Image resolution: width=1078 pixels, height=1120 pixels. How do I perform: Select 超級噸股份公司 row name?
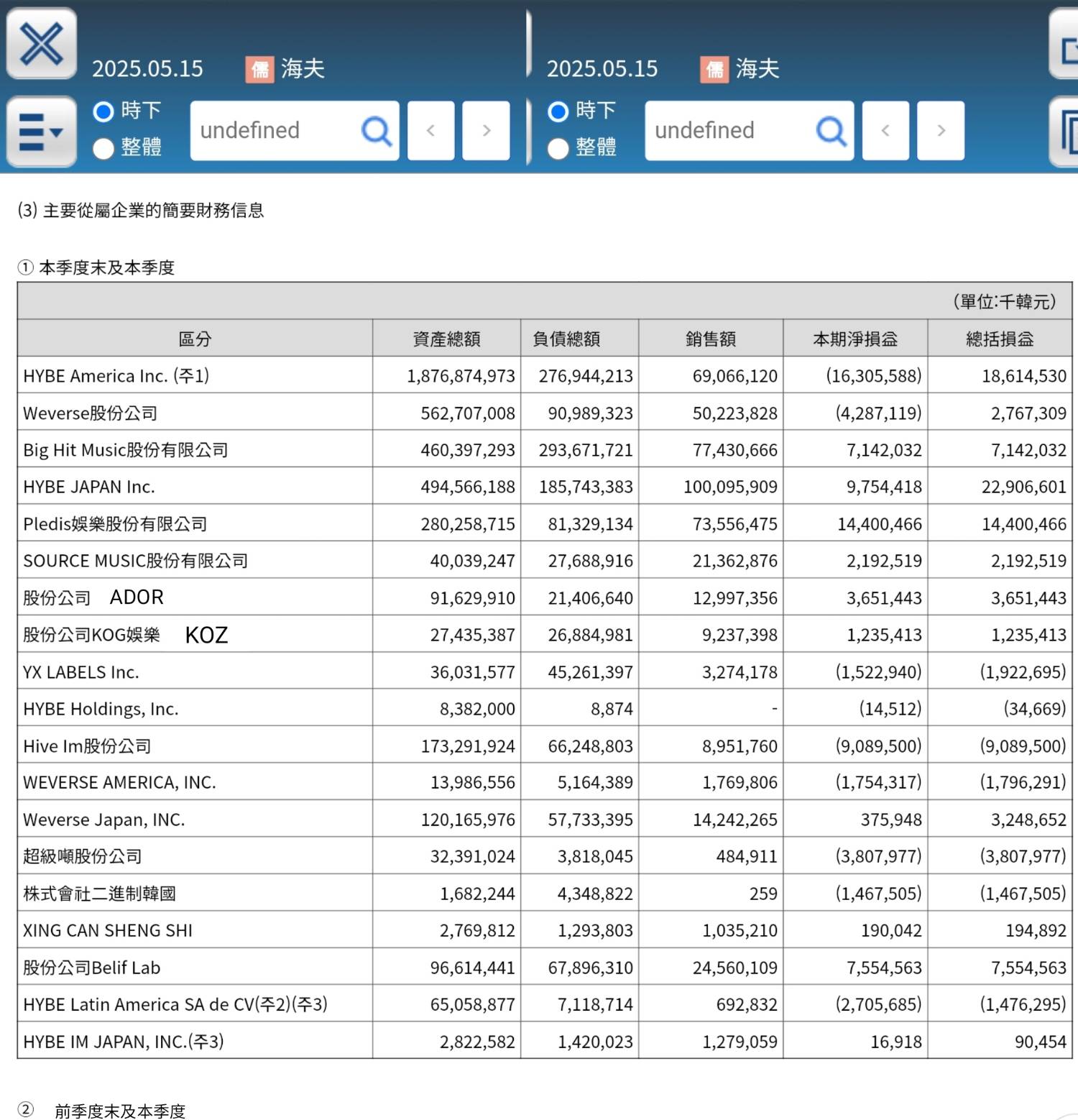(x=83, y=856)
